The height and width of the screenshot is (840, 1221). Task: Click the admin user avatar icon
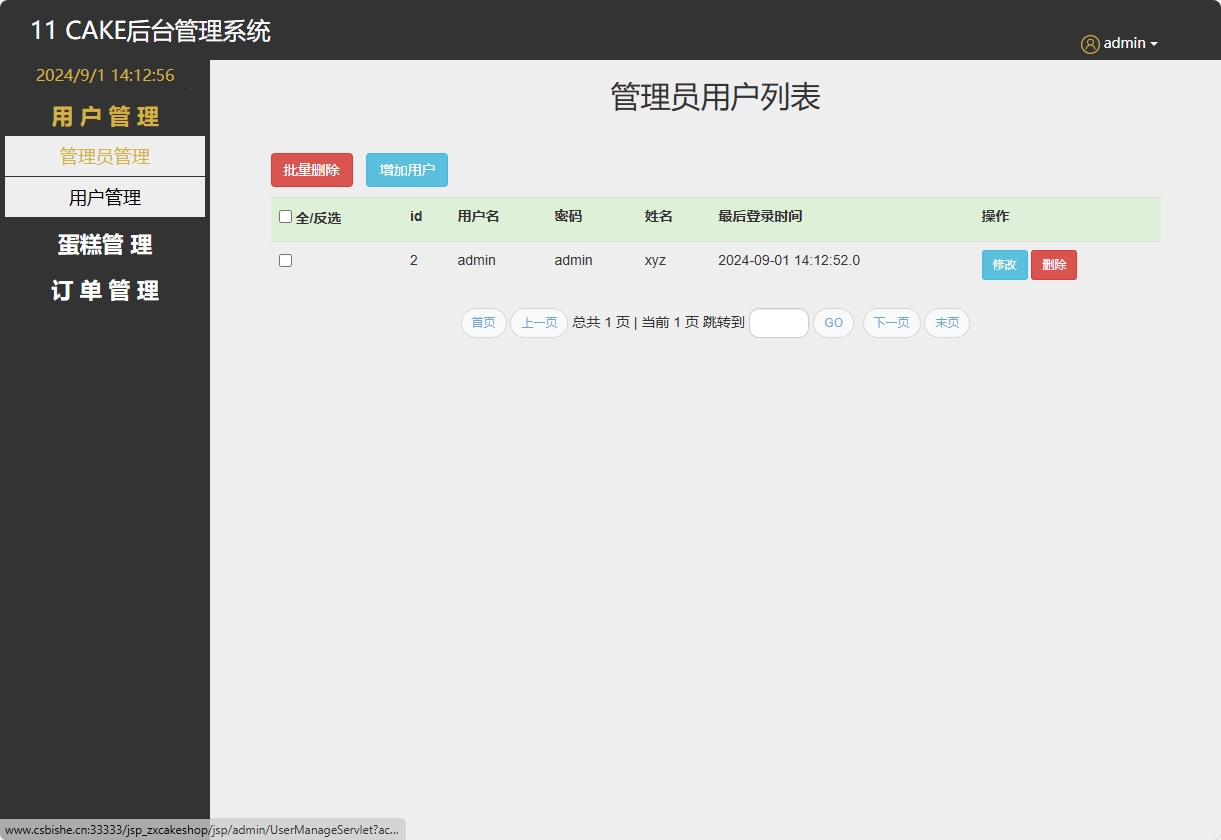click(x=1089, y=43)
